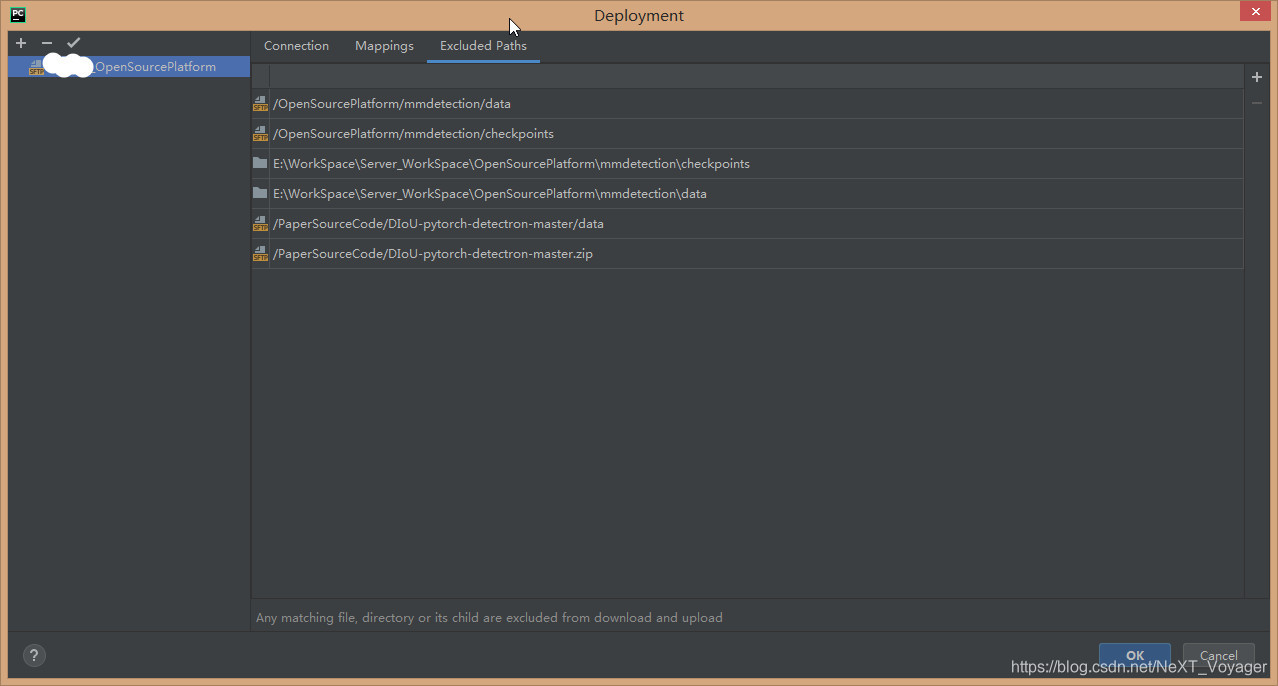This screenshot has width=1278, height=686.
Task: Select /OpenSourcePlatform/mmdetection/data path row
Action: click(747, 104)
